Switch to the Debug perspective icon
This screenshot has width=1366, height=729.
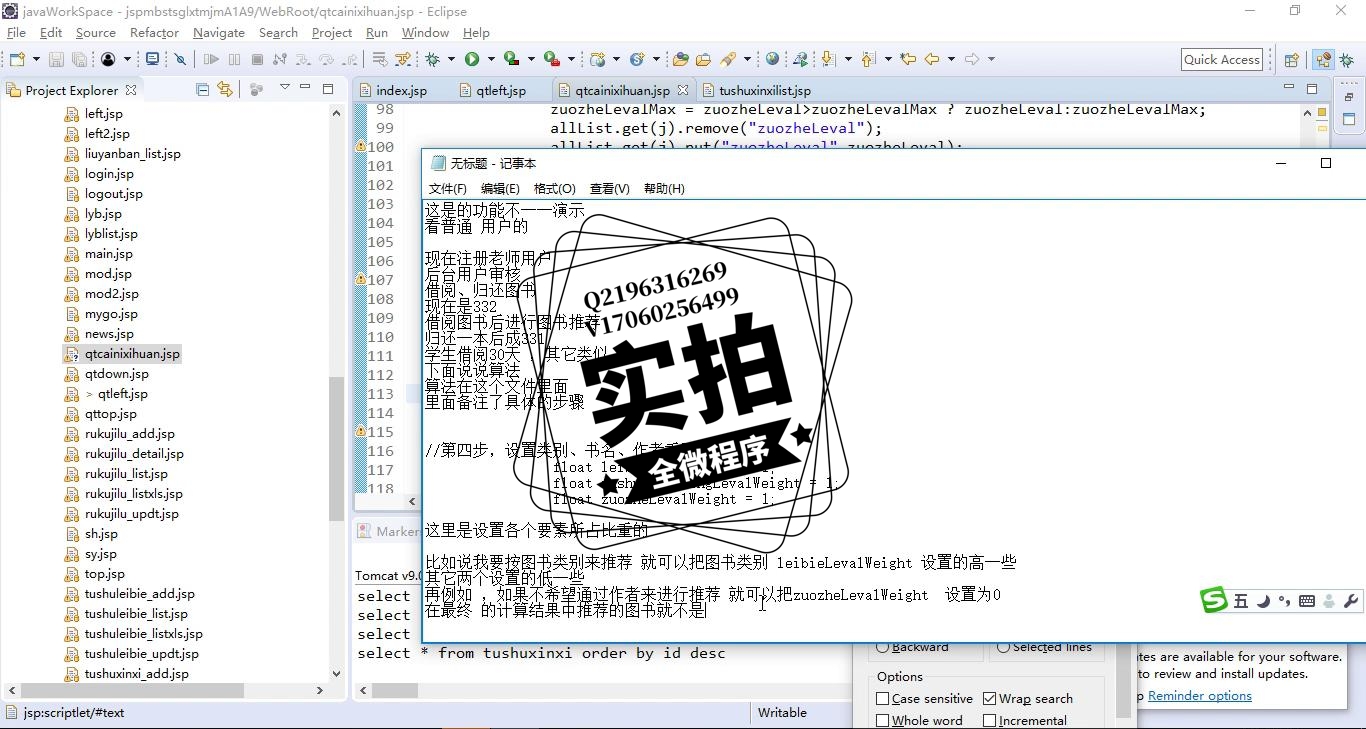(x=1346, y=59)
